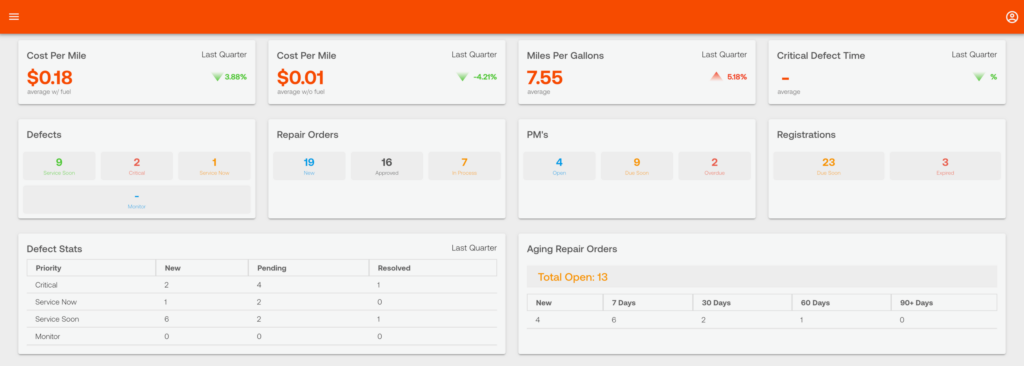This screenshot has height=366, width=1024.
Task: Open the PM's Due Soon tile showing 9
Action: pyautogui.click(x=637, y=166)
